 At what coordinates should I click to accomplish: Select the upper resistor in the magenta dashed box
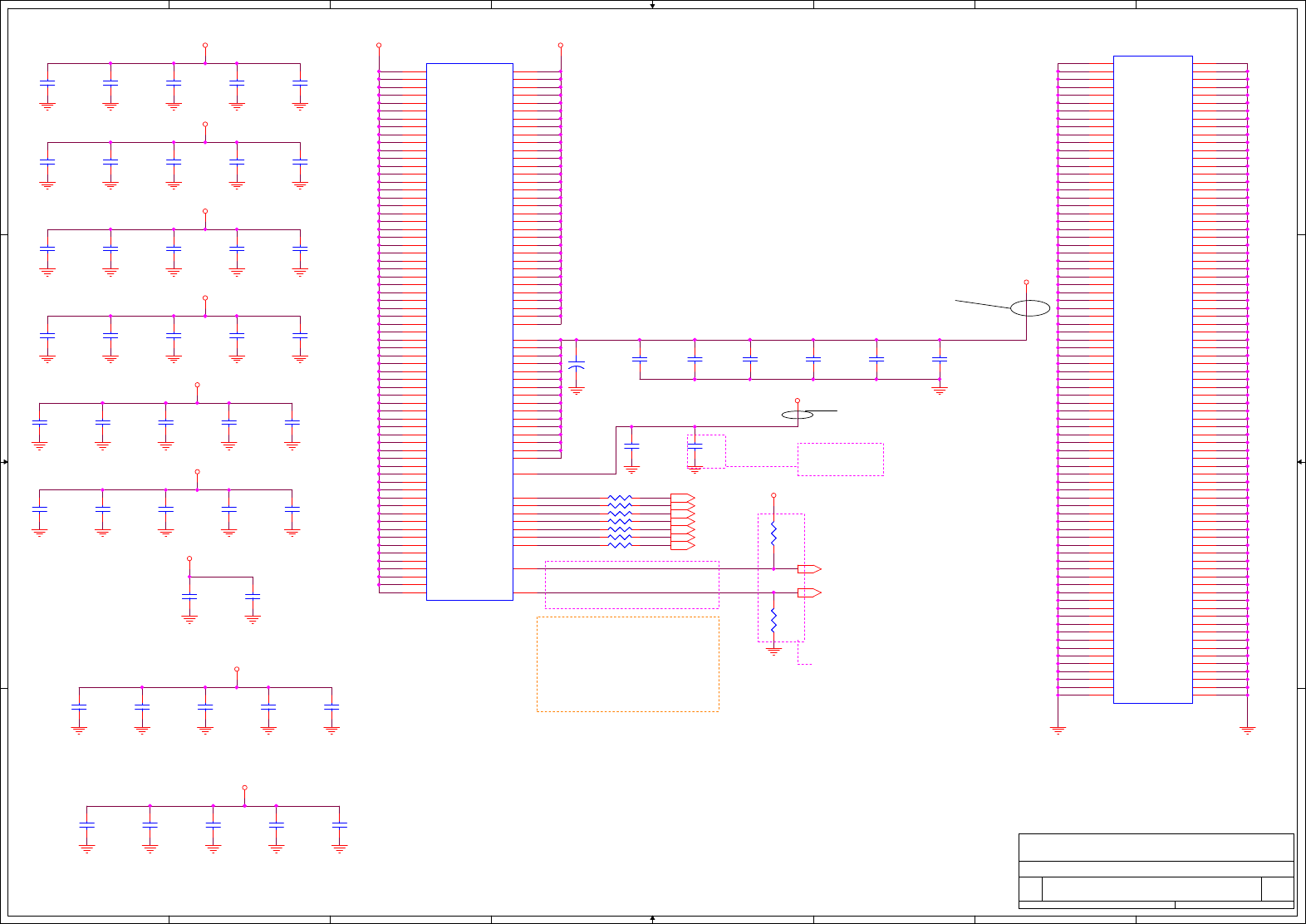773,533
